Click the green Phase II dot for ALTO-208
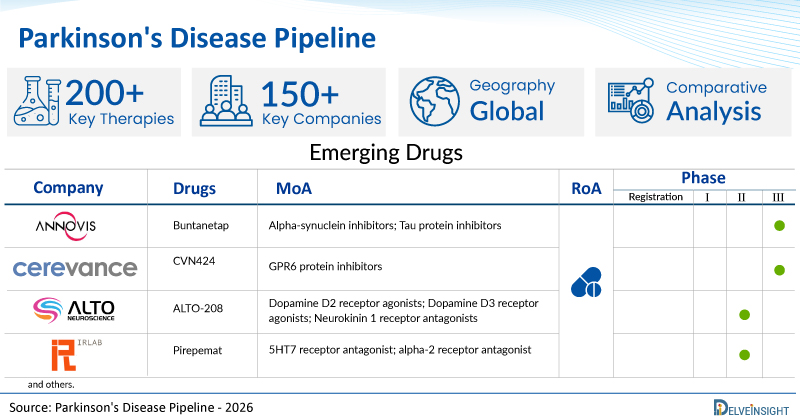The height and width of the screenshot is (420, 800). pyautogui.click(x=744, y=315)
